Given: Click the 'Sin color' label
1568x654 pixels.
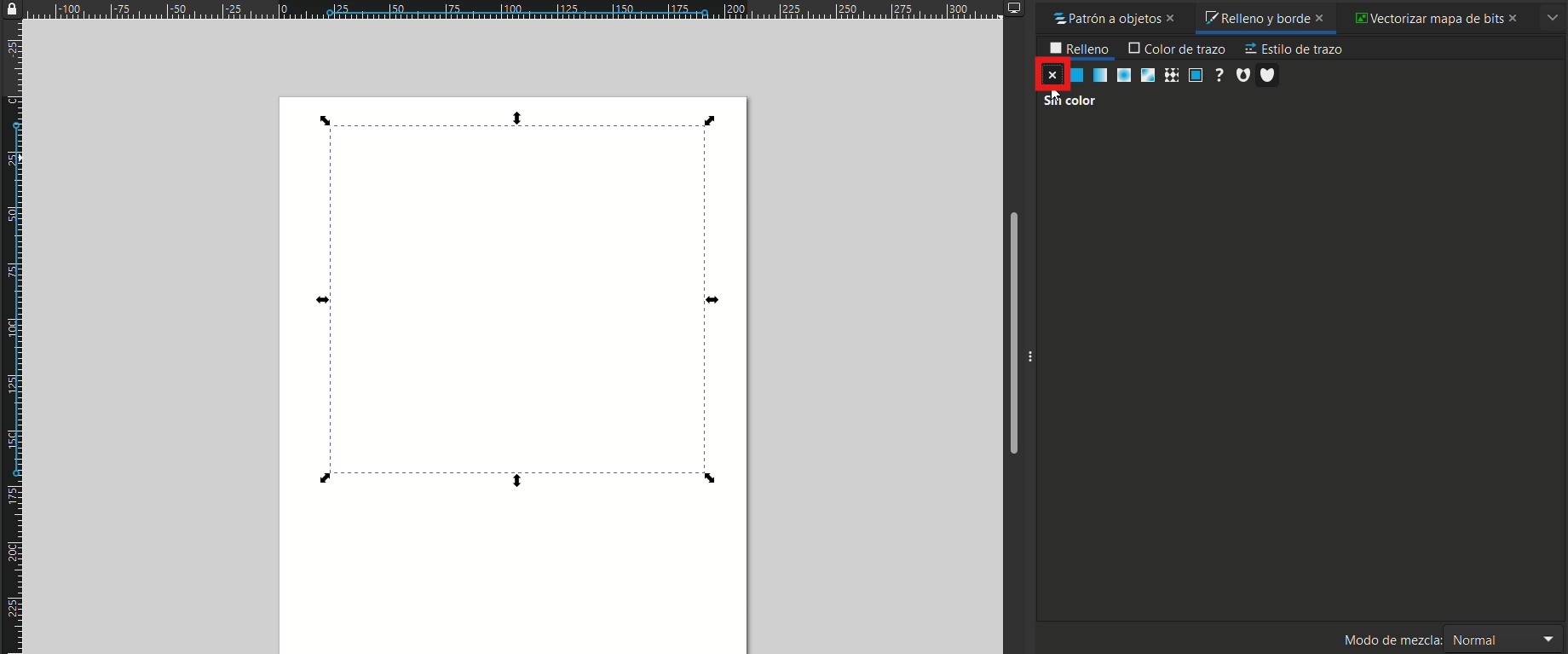Looking at the screenshot, I should coord(1069,101).
